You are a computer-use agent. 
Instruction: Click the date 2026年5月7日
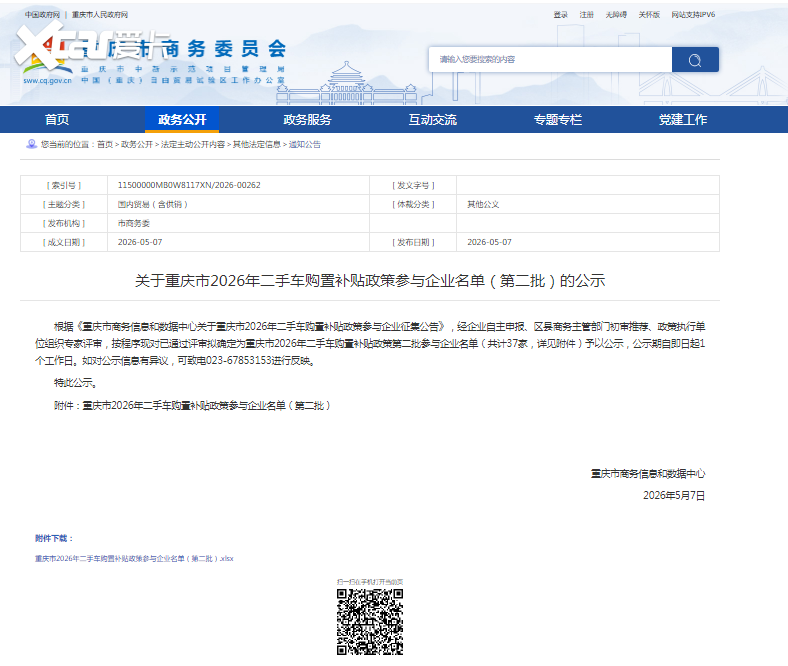coord(674,496)
